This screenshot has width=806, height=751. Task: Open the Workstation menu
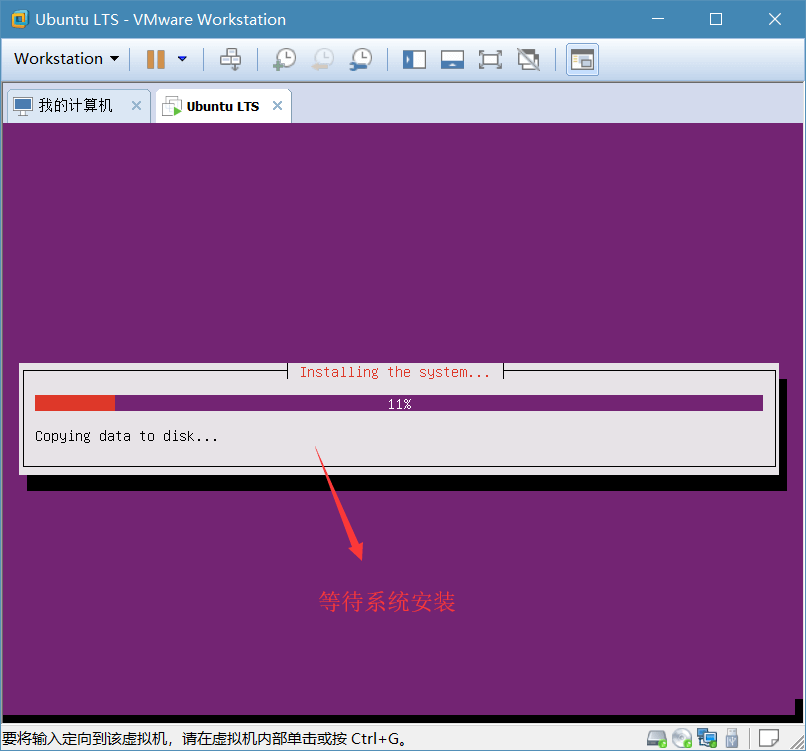click(x=66, y=59)
